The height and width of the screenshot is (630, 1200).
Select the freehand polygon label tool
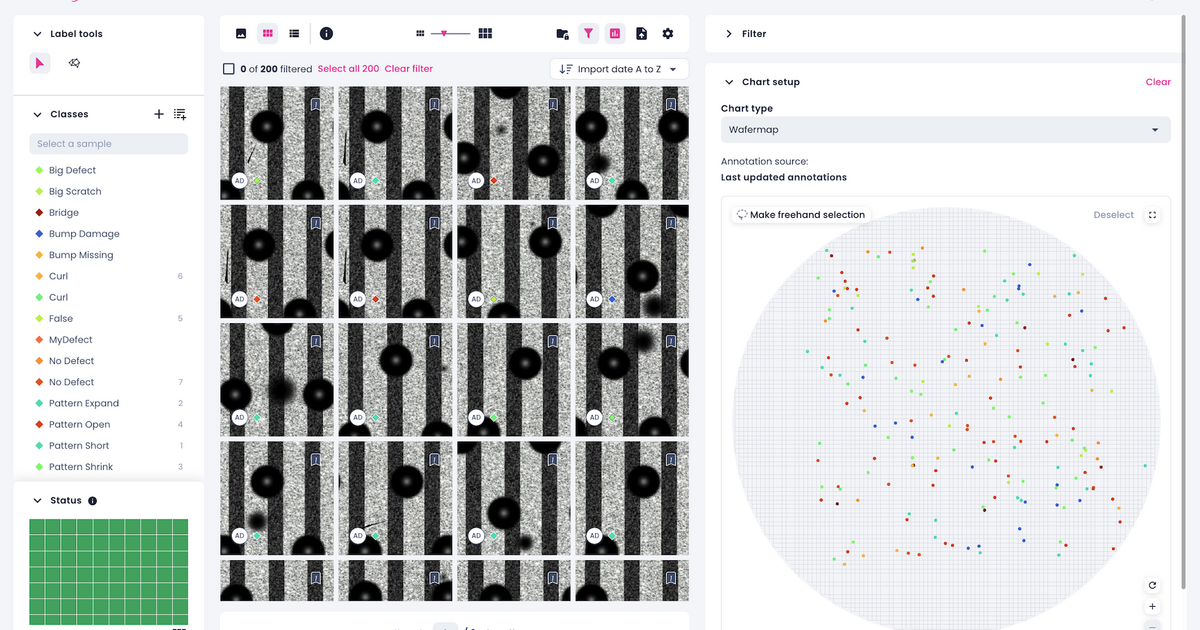(73, 62)
